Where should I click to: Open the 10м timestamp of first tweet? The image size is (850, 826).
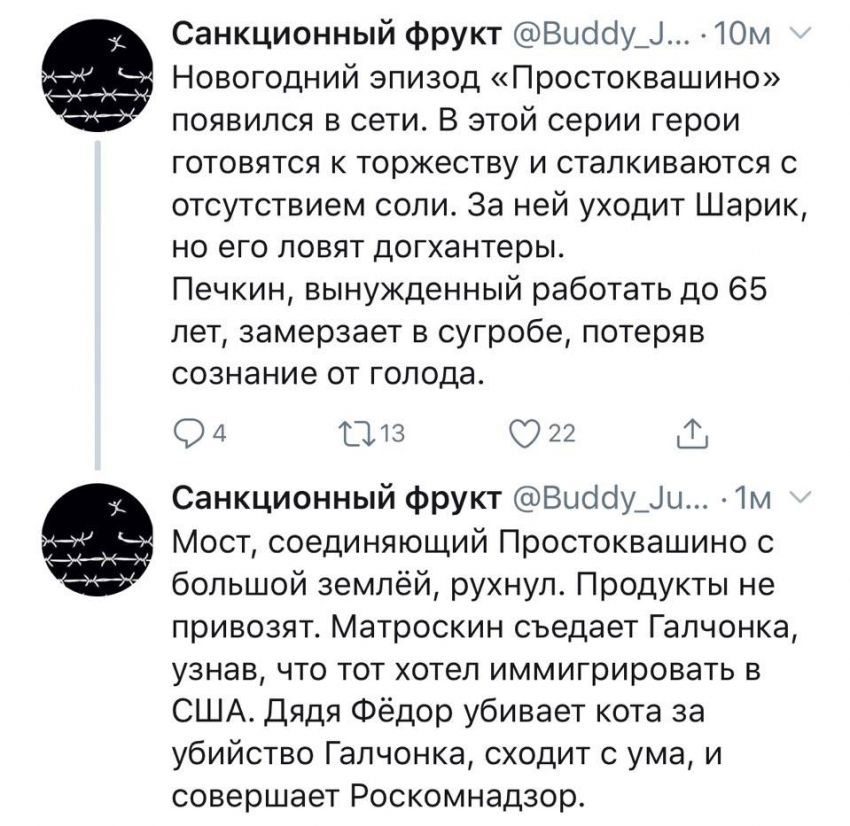tap(743, 36)
